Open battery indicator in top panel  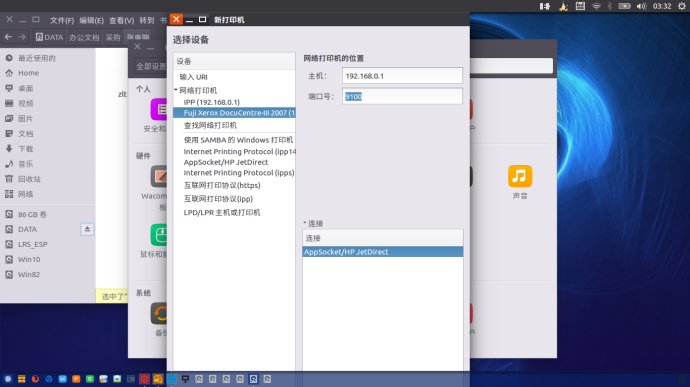pyautogui.click(x=624, y=6)
